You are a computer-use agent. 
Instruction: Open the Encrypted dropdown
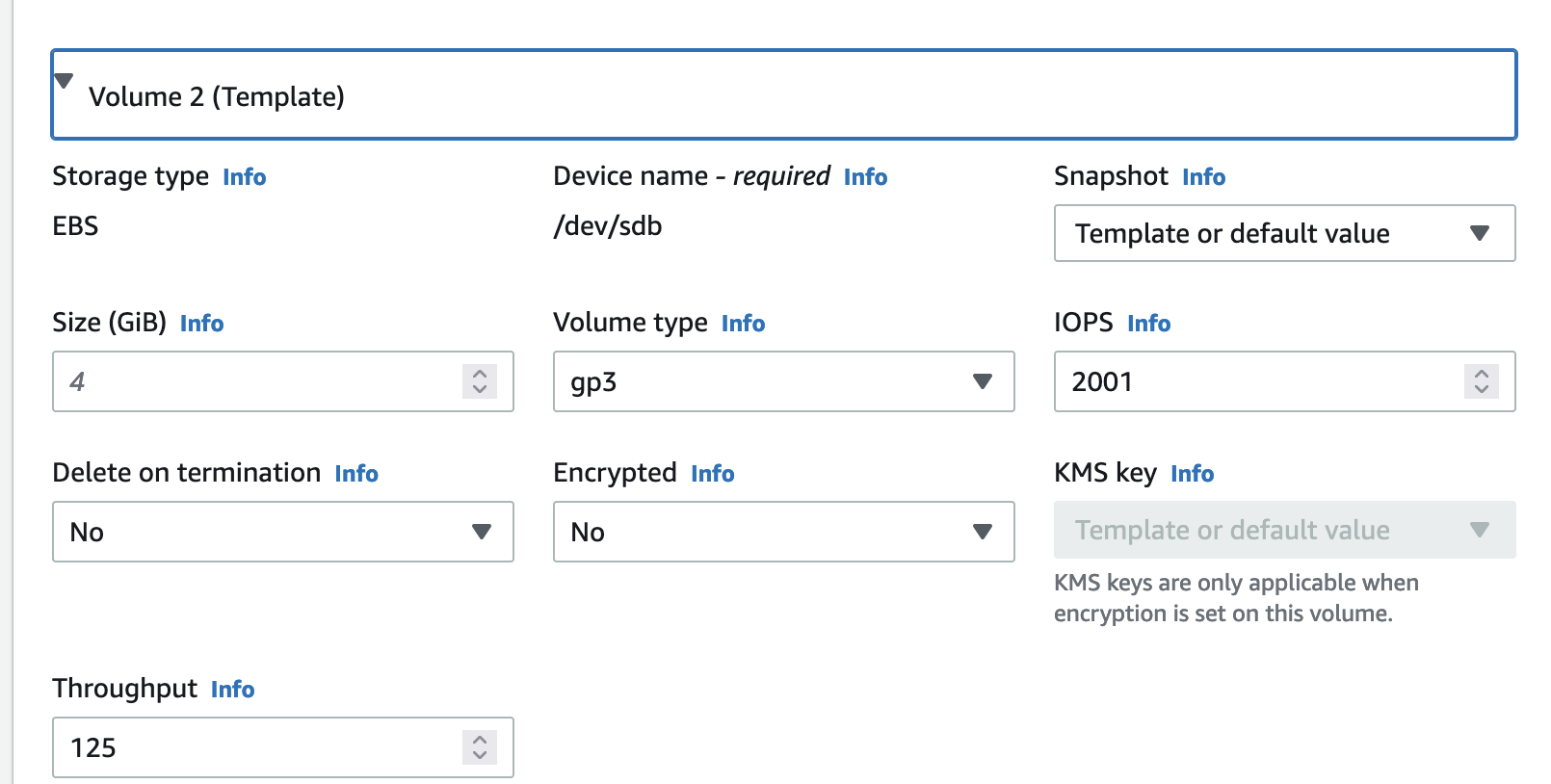point(783,532)
